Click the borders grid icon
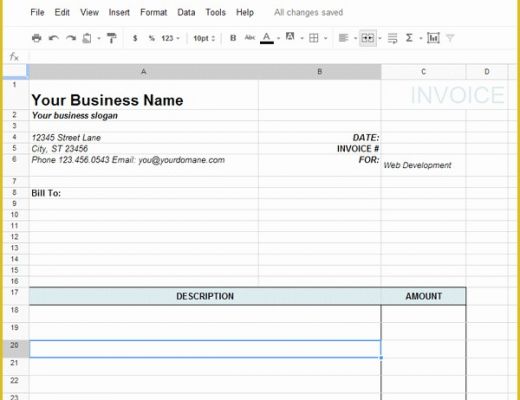Image resolution: width=520 pixels, height=400 pixels. click(x=314, y=38)
